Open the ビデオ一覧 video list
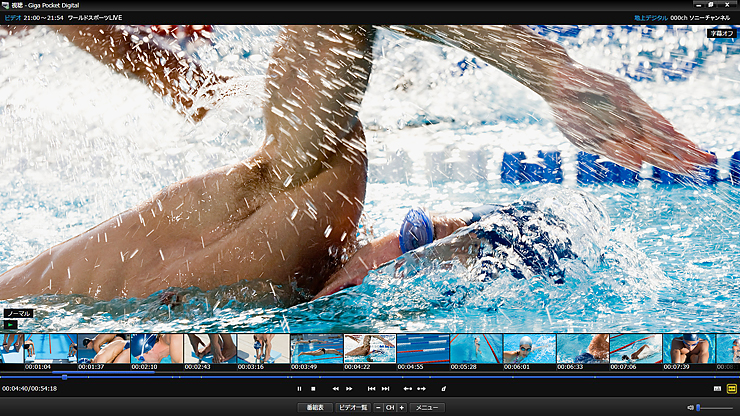The height and width of the screenshot is (416, 740). 352,408
